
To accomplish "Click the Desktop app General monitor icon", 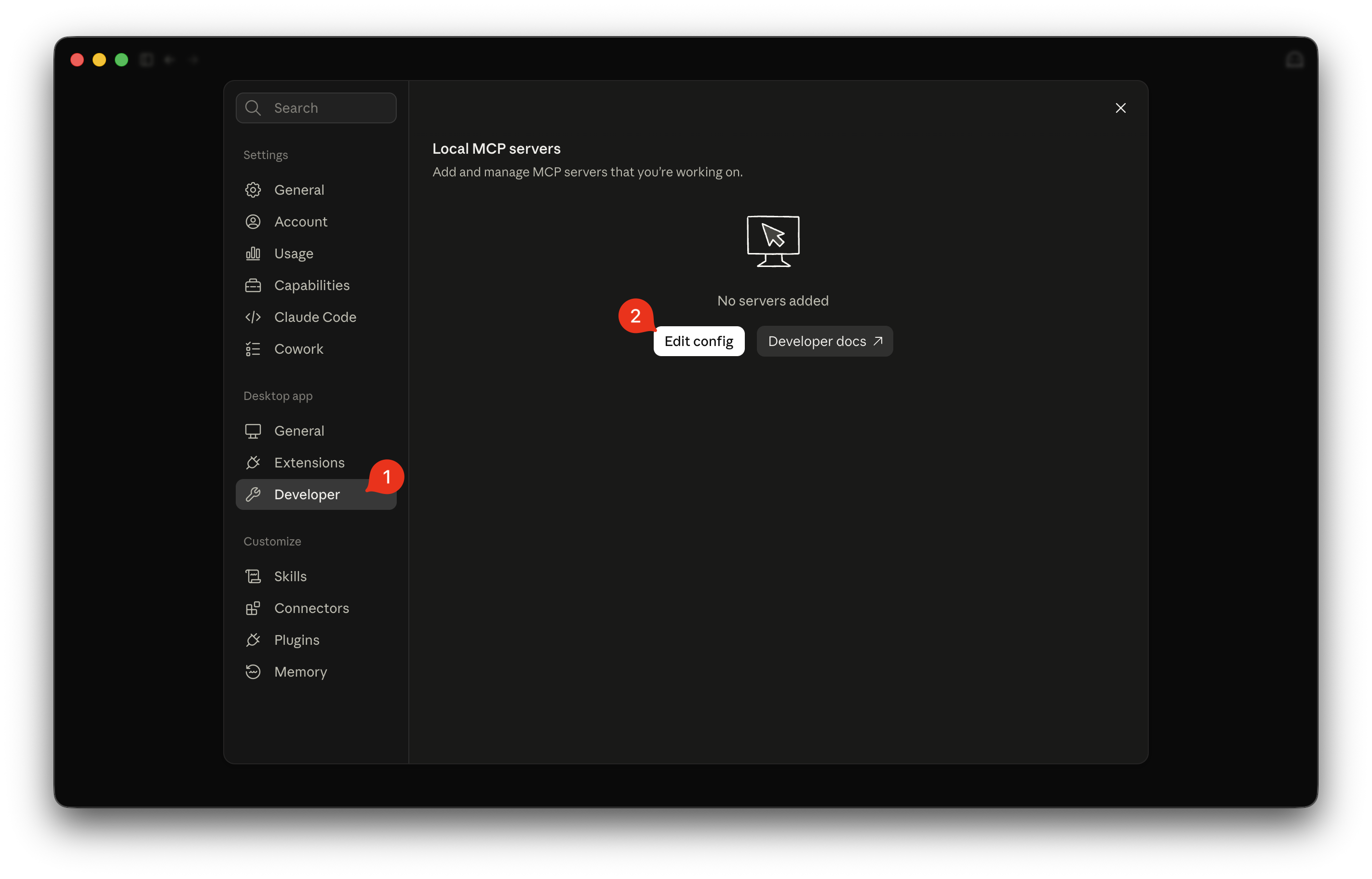I will 253,431.
